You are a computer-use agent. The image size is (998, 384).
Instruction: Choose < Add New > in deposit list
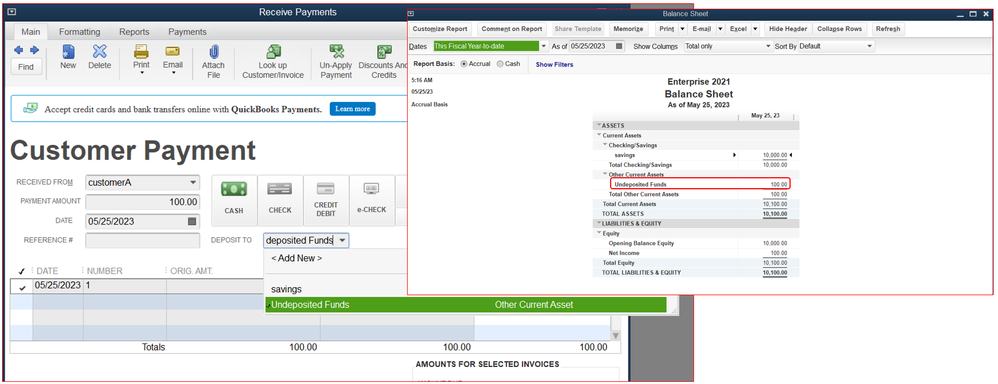297,259
